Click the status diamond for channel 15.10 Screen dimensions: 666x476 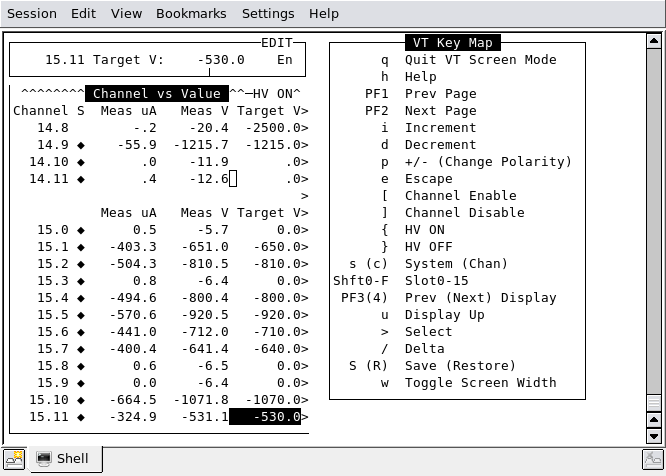81,400
